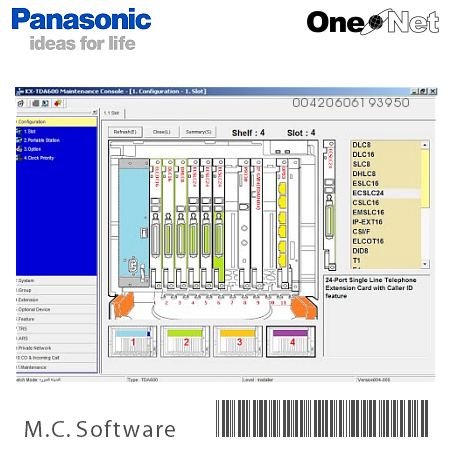Expand the Maintenance menu section
The width and height of the screenshot is (450, 450).
pyautogui.click(x=56, y=367)
